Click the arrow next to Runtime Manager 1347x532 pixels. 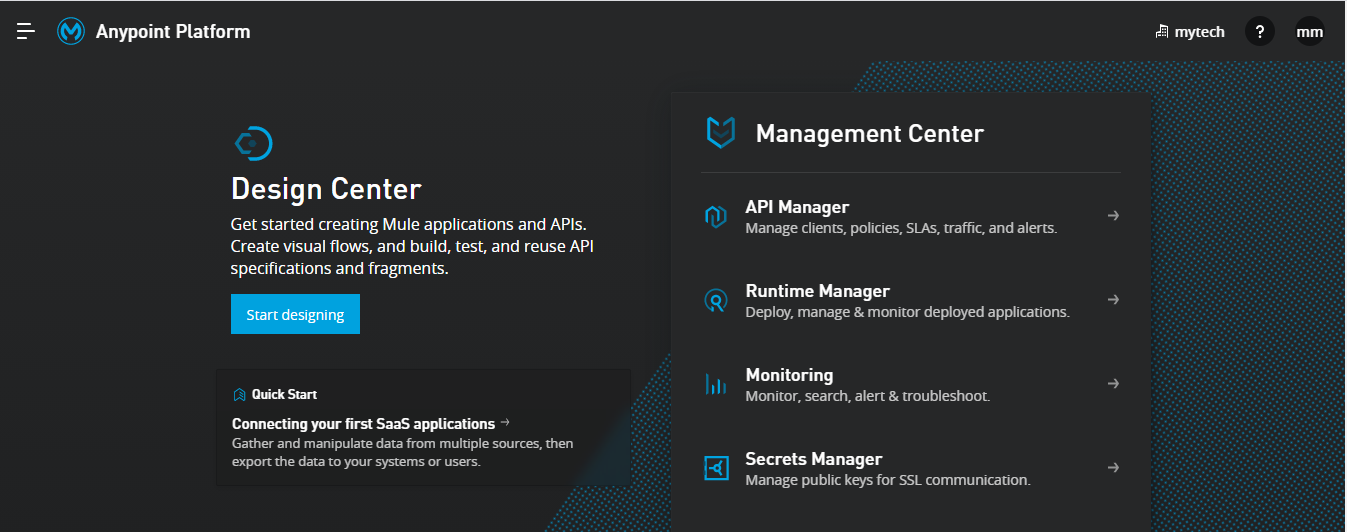[x=1113, y=300]
